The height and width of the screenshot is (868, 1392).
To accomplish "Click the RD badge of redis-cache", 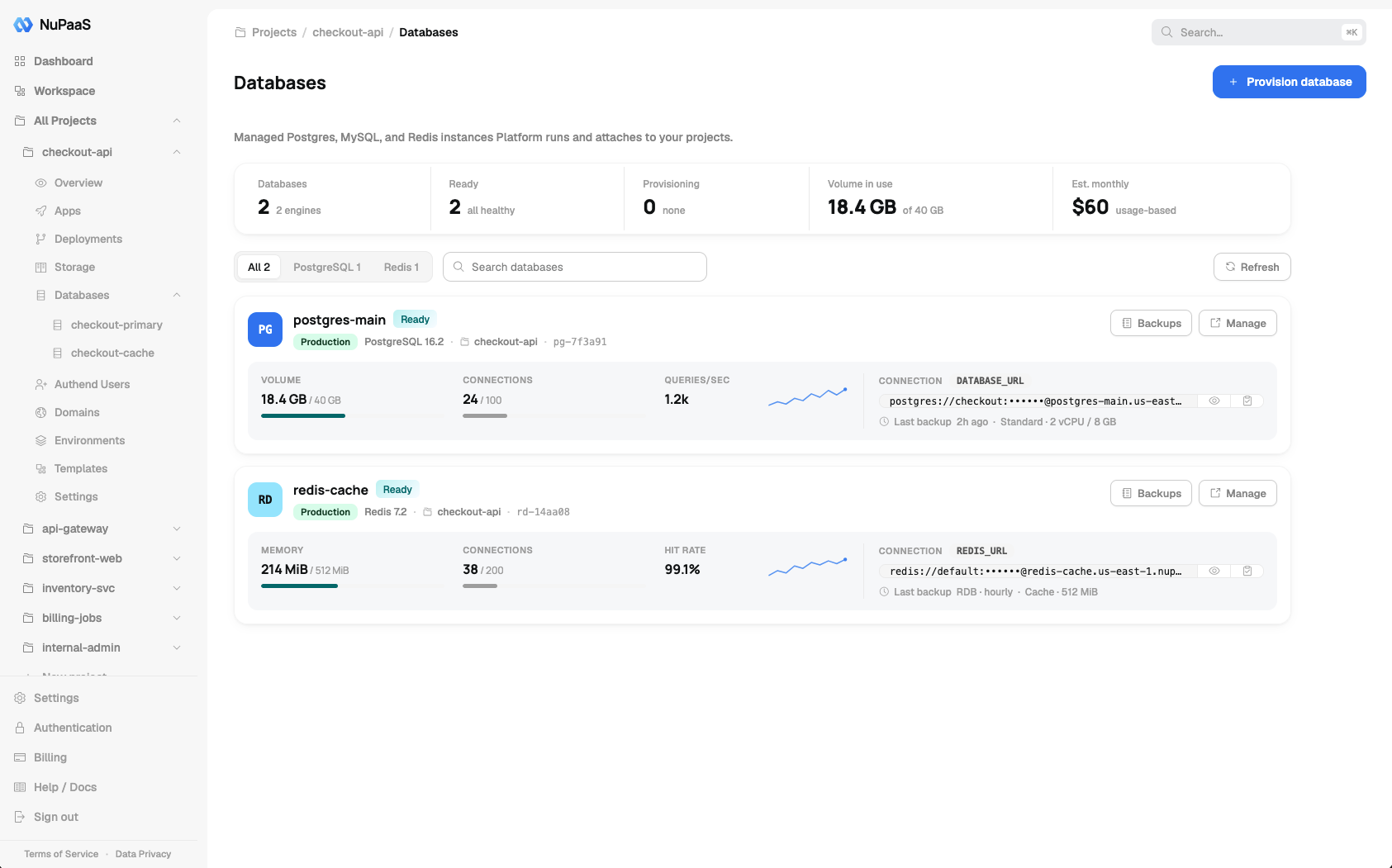I will [x=265, y=500].
